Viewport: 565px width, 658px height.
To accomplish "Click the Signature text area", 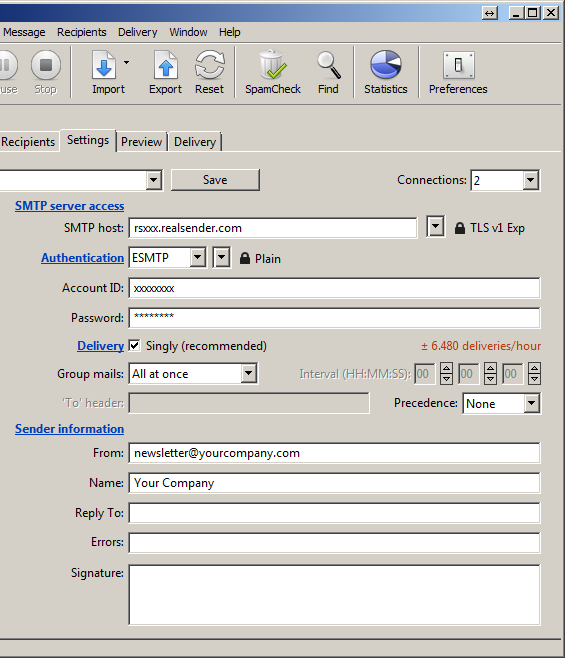I will click(x=334, y=595).
